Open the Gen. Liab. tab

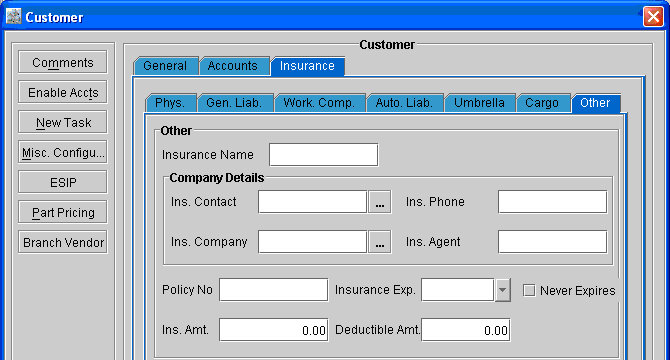[235, 103]
